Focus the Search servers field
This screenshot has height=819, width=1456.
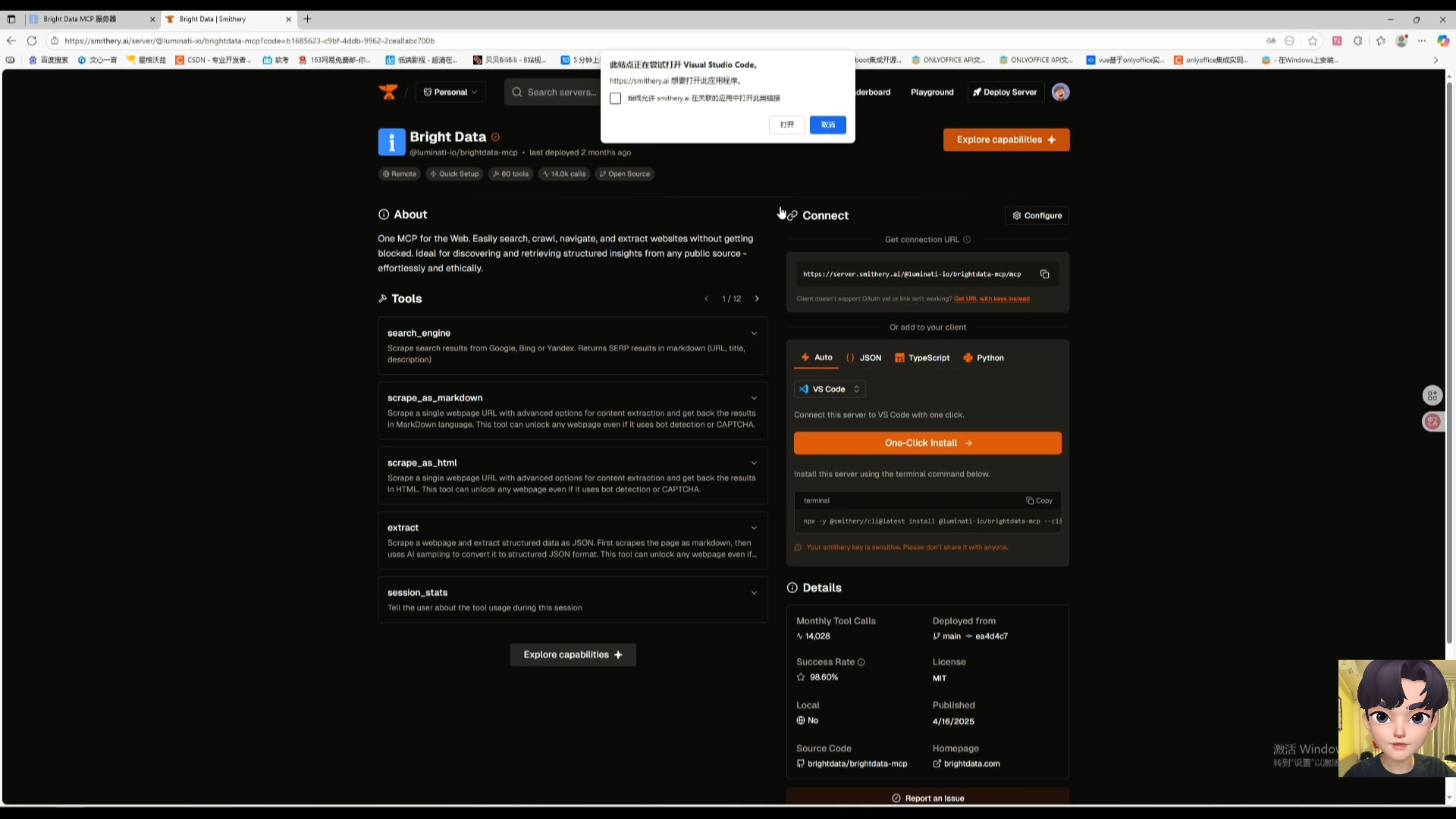(554, 92)
